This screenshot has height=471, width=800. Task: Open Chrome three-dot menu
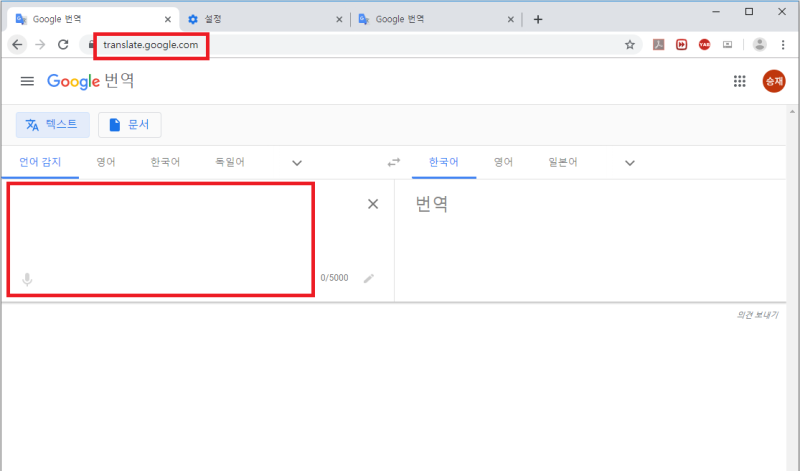783,45
